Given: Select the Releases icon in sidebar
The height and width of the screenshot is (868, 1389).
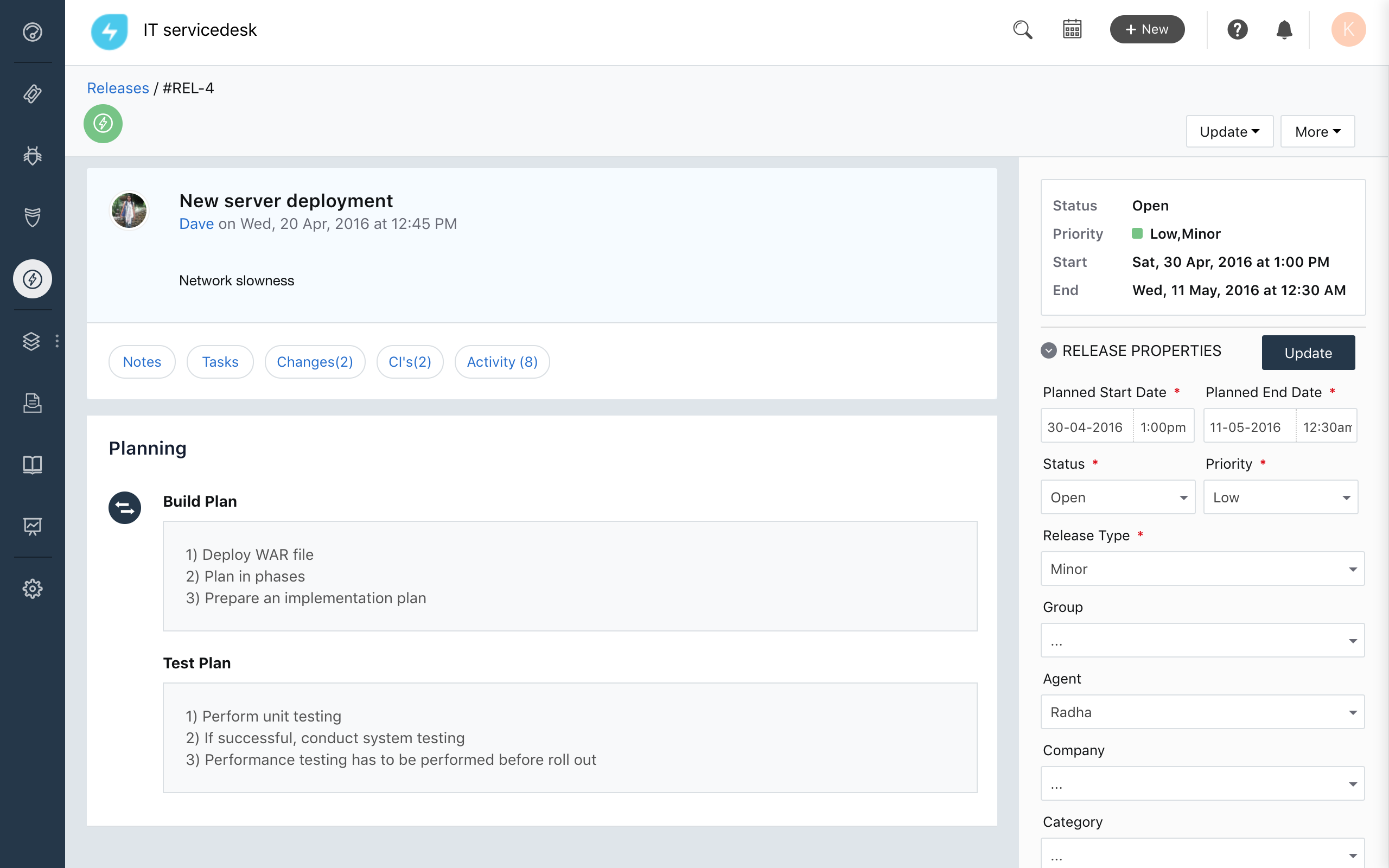Looking at the screenshot, I should click(32, 279).
